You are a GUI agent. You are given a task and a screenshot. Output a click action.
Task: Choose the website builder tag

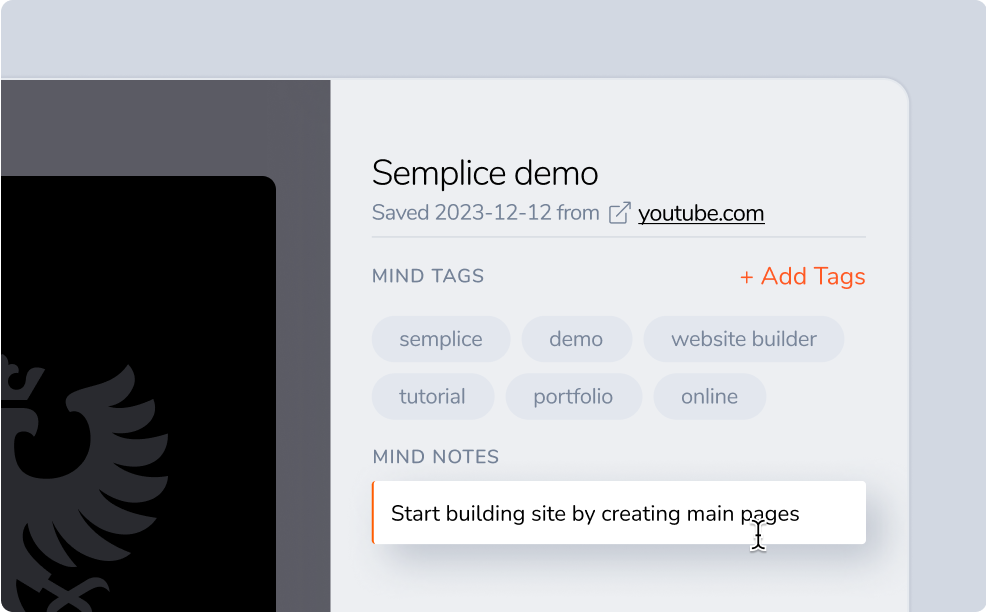pyautogui.click(x=743, y=339)
